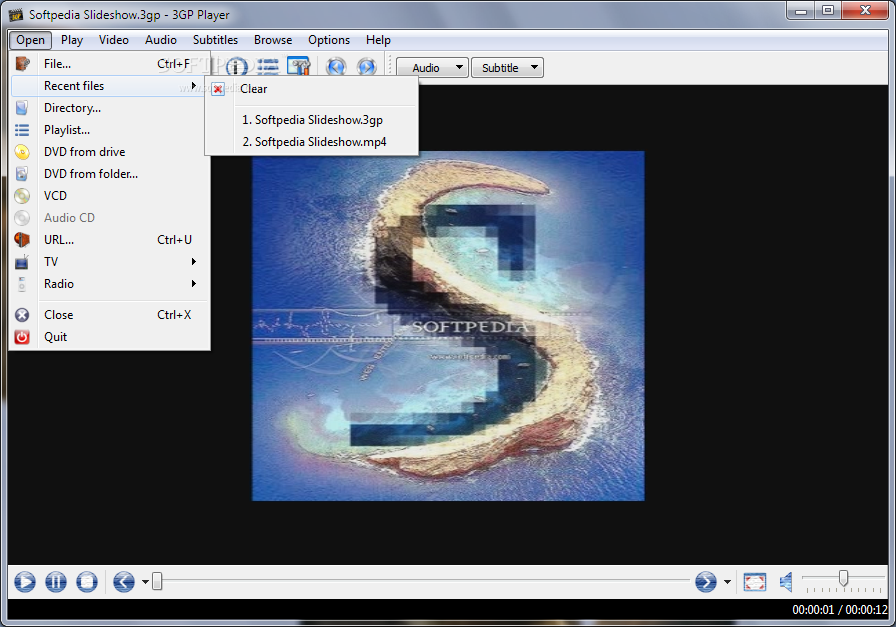Click Clear in recent files submenu
The height and width of the screenshot is (627, 896).
311,89
